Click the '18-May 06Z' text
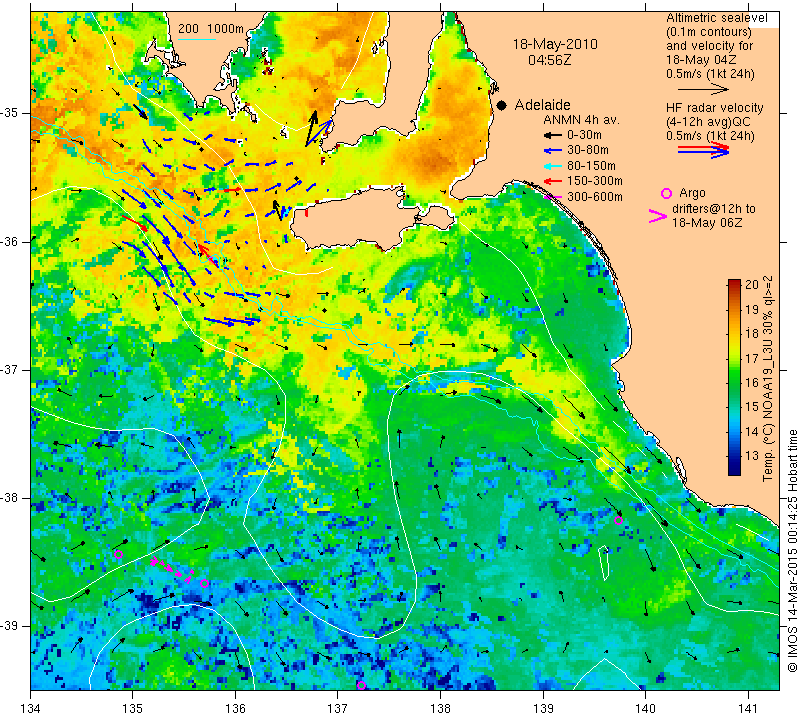This screenshot has width=800, height=720. point(707,223)
